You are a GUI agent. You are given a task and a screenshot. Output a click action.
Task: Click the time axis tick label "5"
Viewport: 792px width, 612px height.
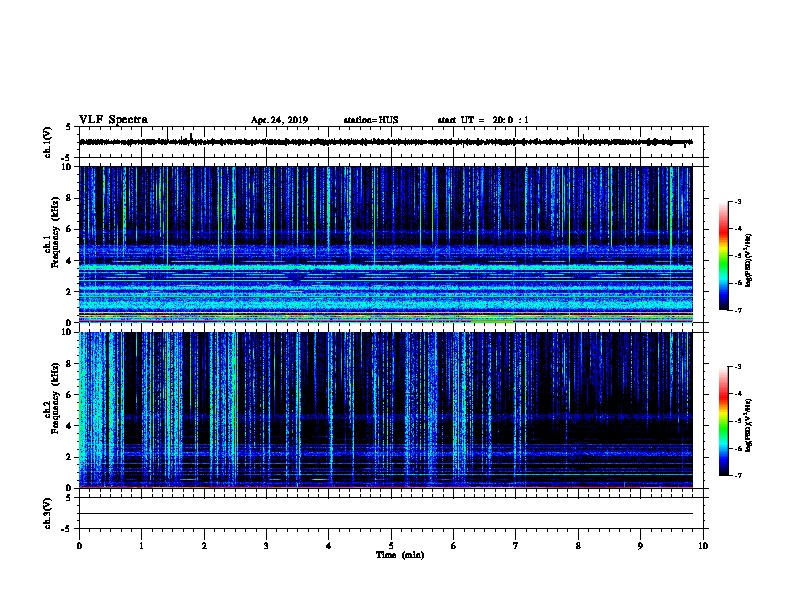click(x=391, y=546)
